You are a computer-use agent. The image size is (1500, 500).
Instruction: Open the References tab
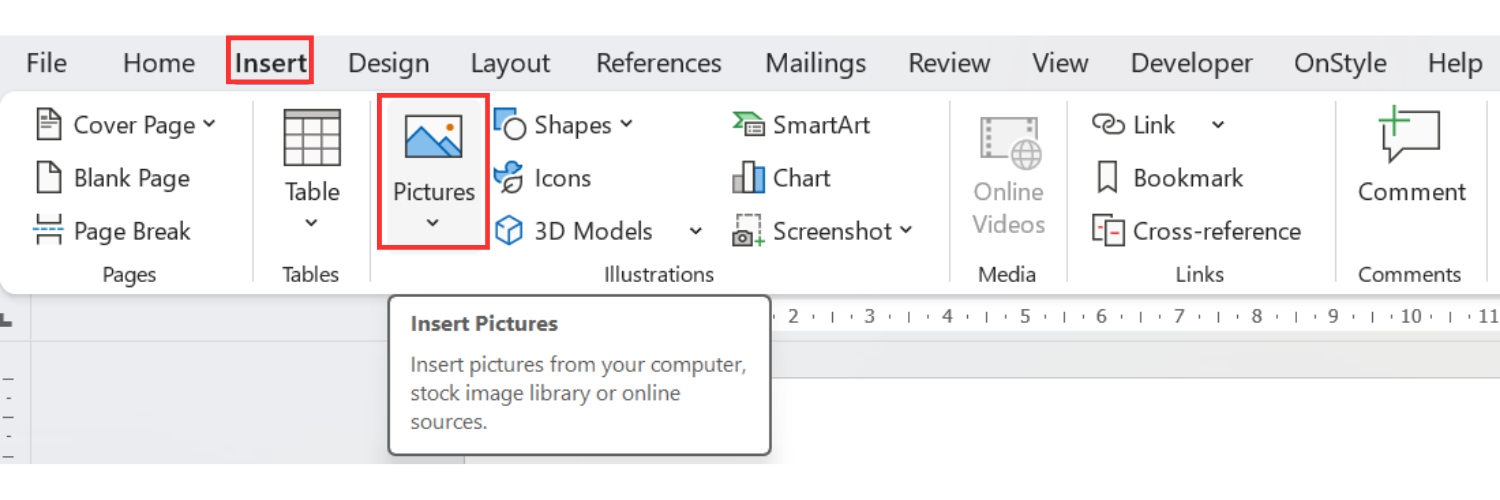(x=658, y=63)
